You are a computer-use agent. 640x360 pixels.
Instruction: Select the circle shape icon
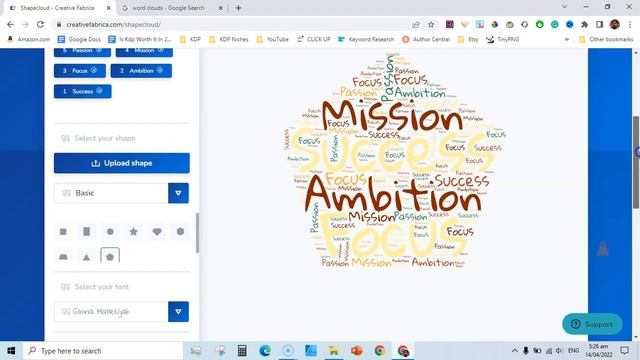pos(110,232)
